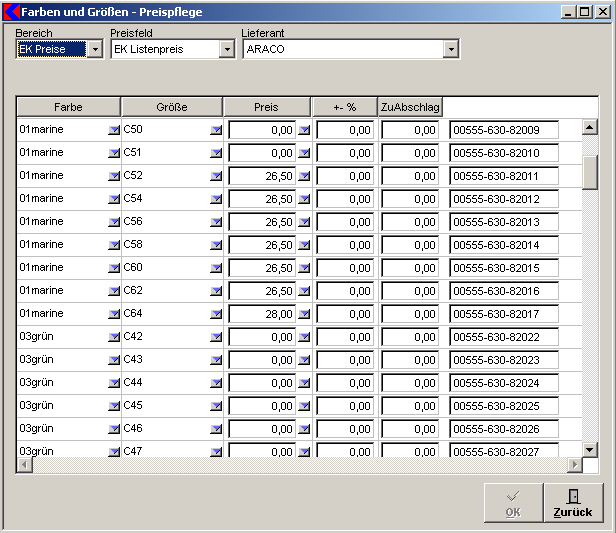This screenshot has width=616, height=533.
Task: Open Größe picker arrow for C58
Action: point(216,245)
